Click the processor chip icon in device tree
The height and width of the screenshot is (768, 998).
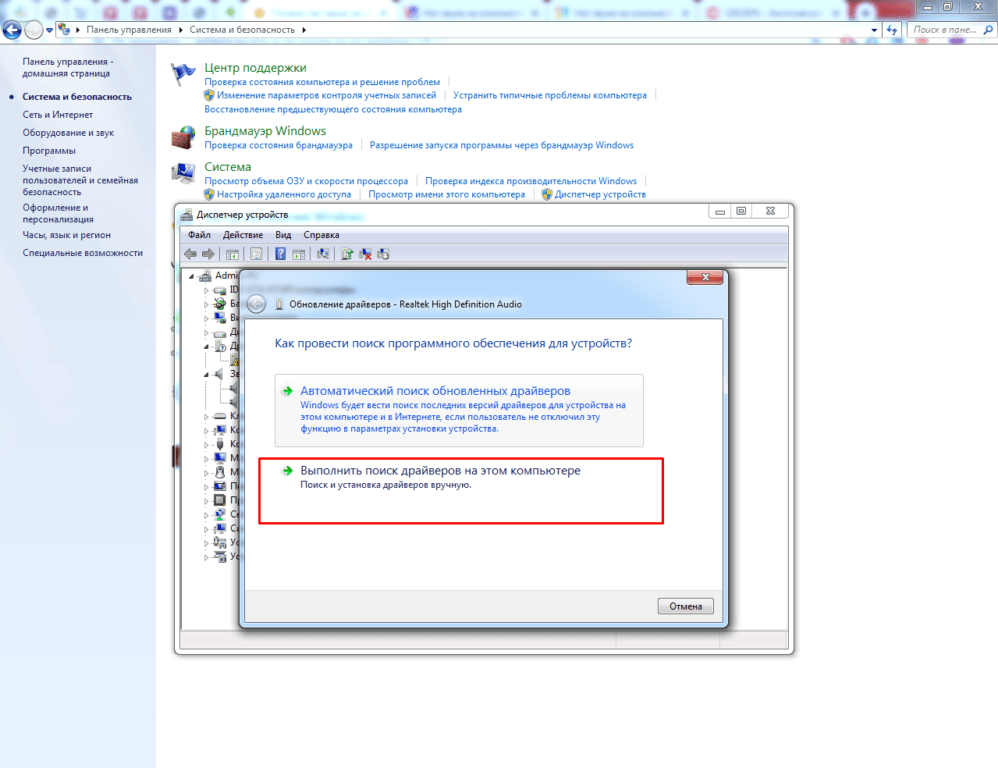click(220, 500)
